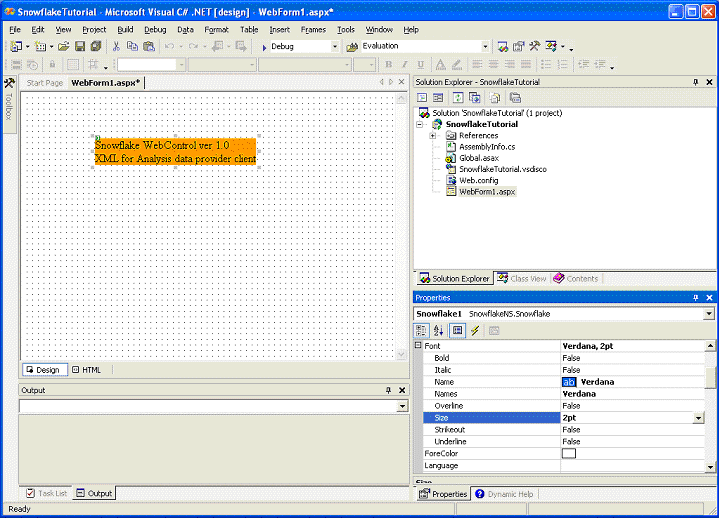Click the Paste clipboard icon
719x518 pixels.
149,46
